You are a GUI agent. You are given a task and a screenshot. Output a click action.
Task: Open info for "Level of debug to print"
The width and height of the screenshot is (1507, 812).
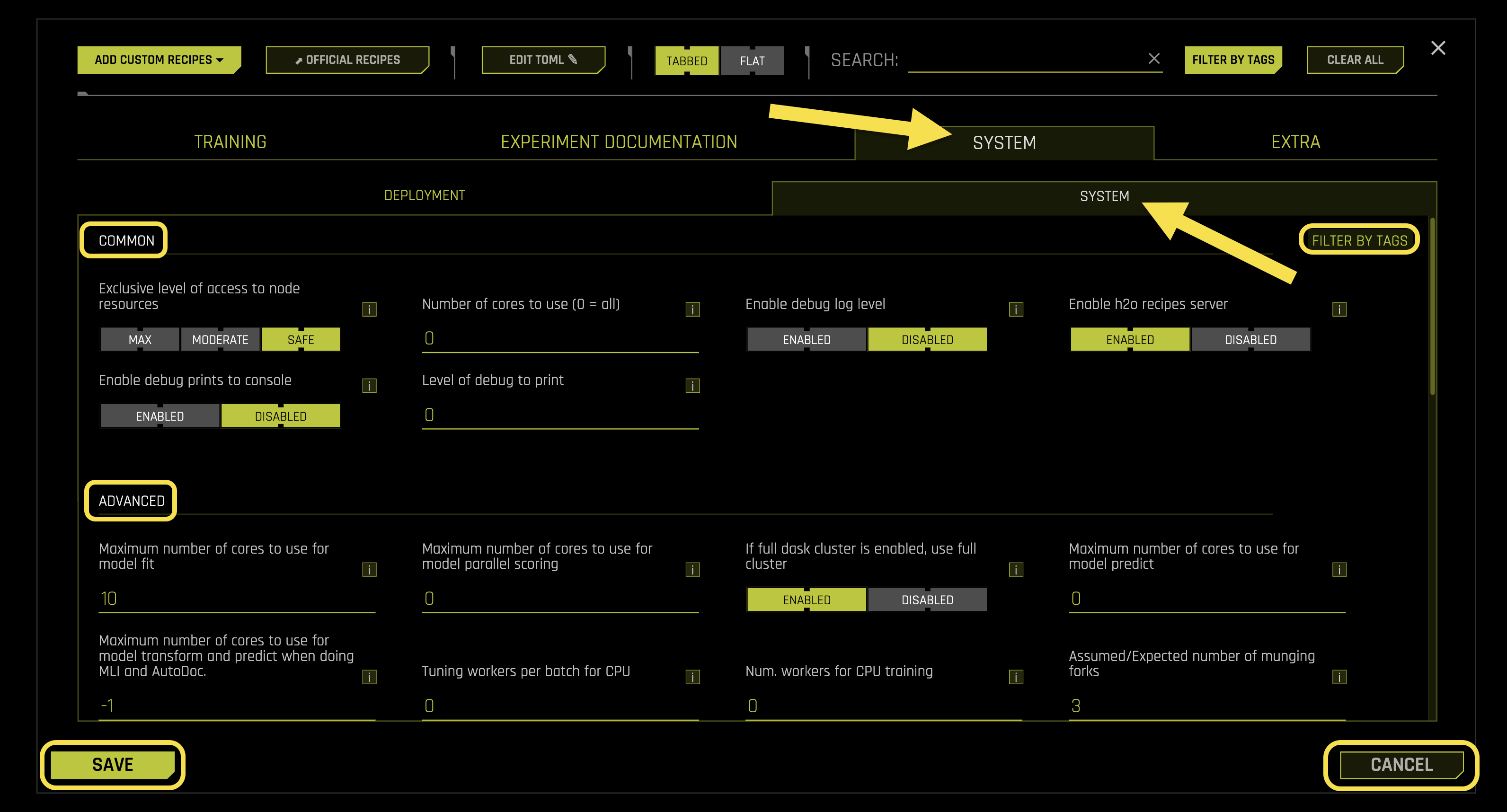pos(692,385)
